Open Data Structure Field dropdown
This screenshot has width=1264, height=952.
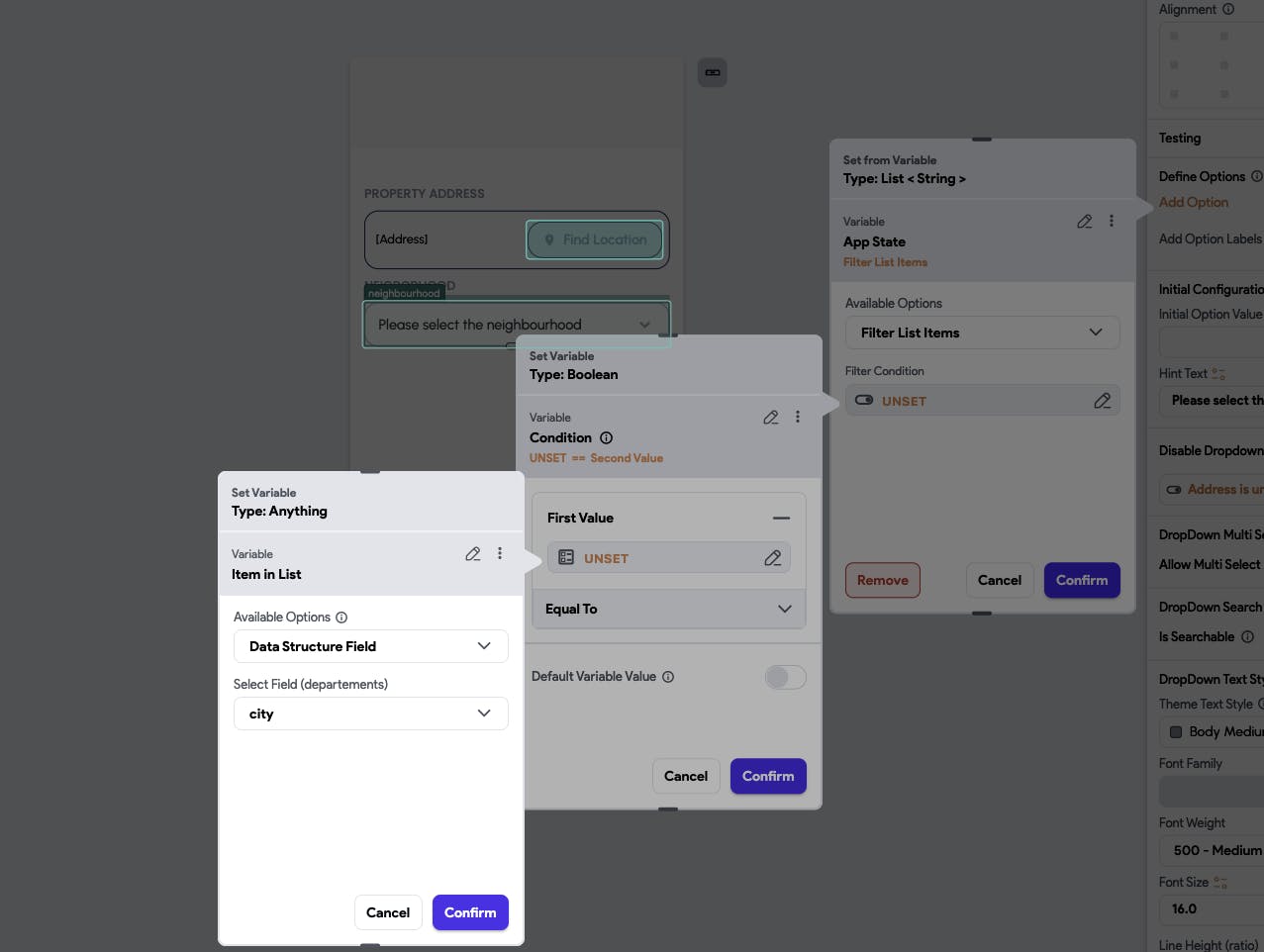370,646
